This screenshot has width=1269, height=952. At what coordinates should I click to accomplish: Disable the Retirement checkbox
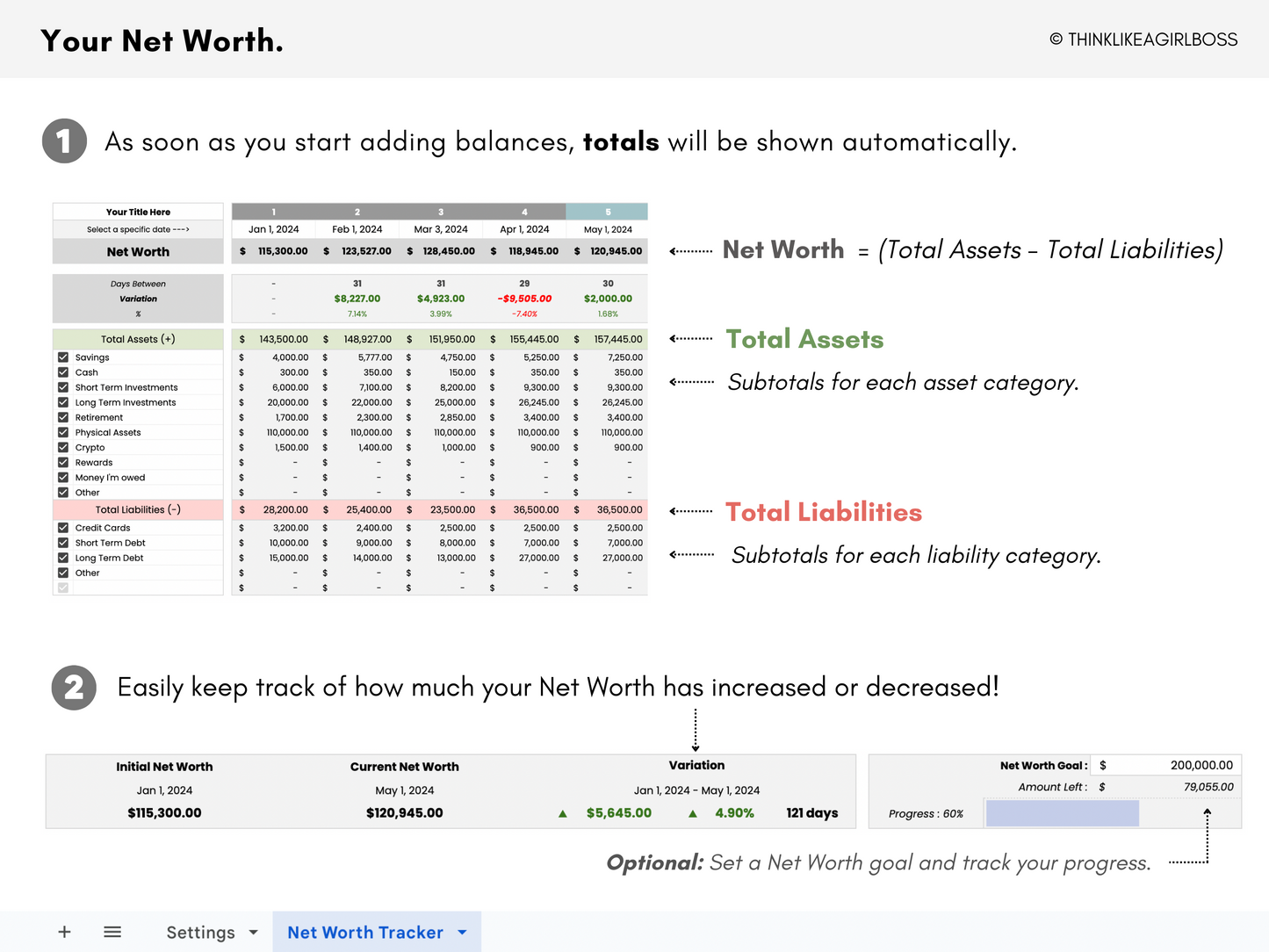(62, 416)
